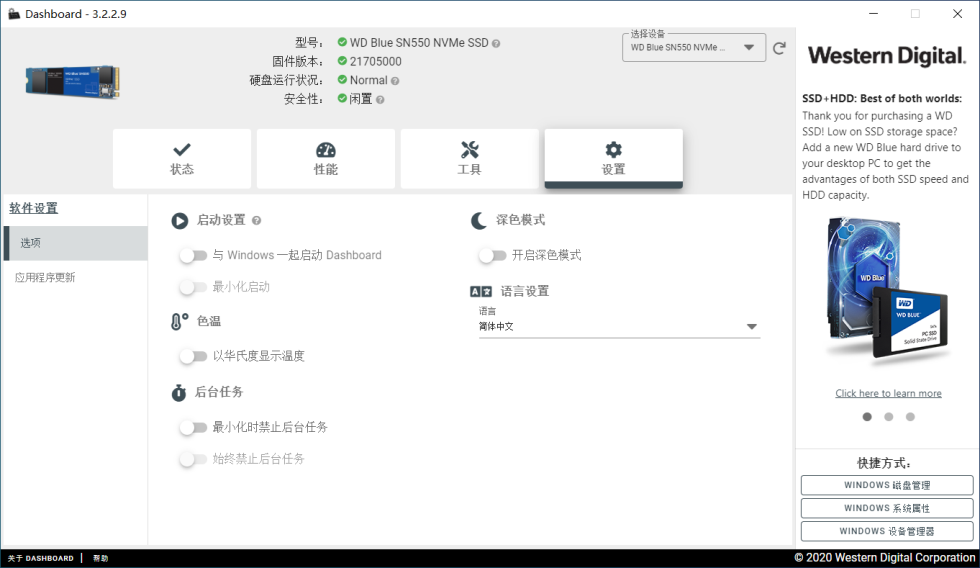Select the 设置 tab
The height and width of the screenshot is (568, 980).
point(613,159)
